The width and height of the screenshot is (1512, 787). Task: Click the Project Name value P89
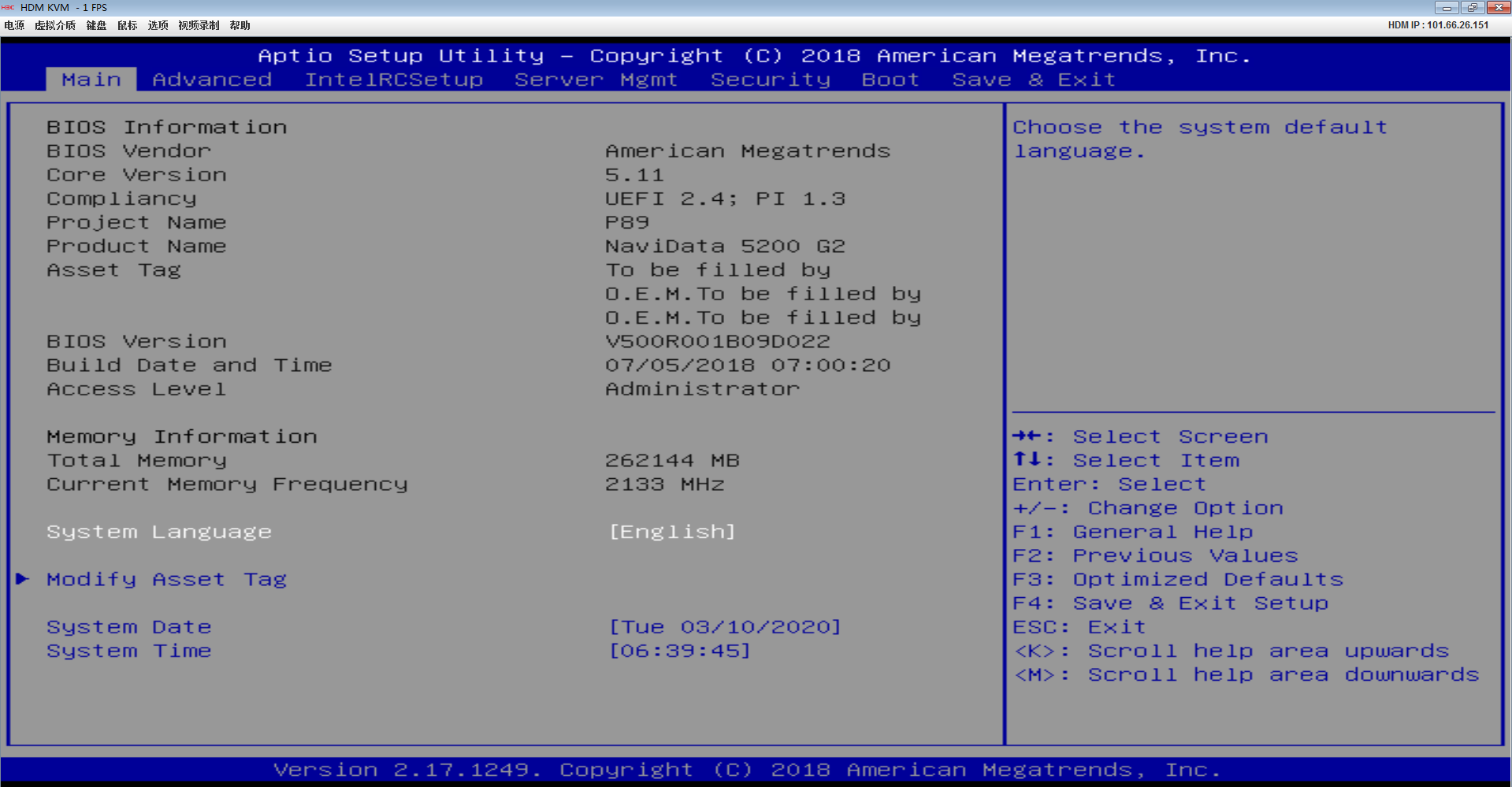click(627, 222)
